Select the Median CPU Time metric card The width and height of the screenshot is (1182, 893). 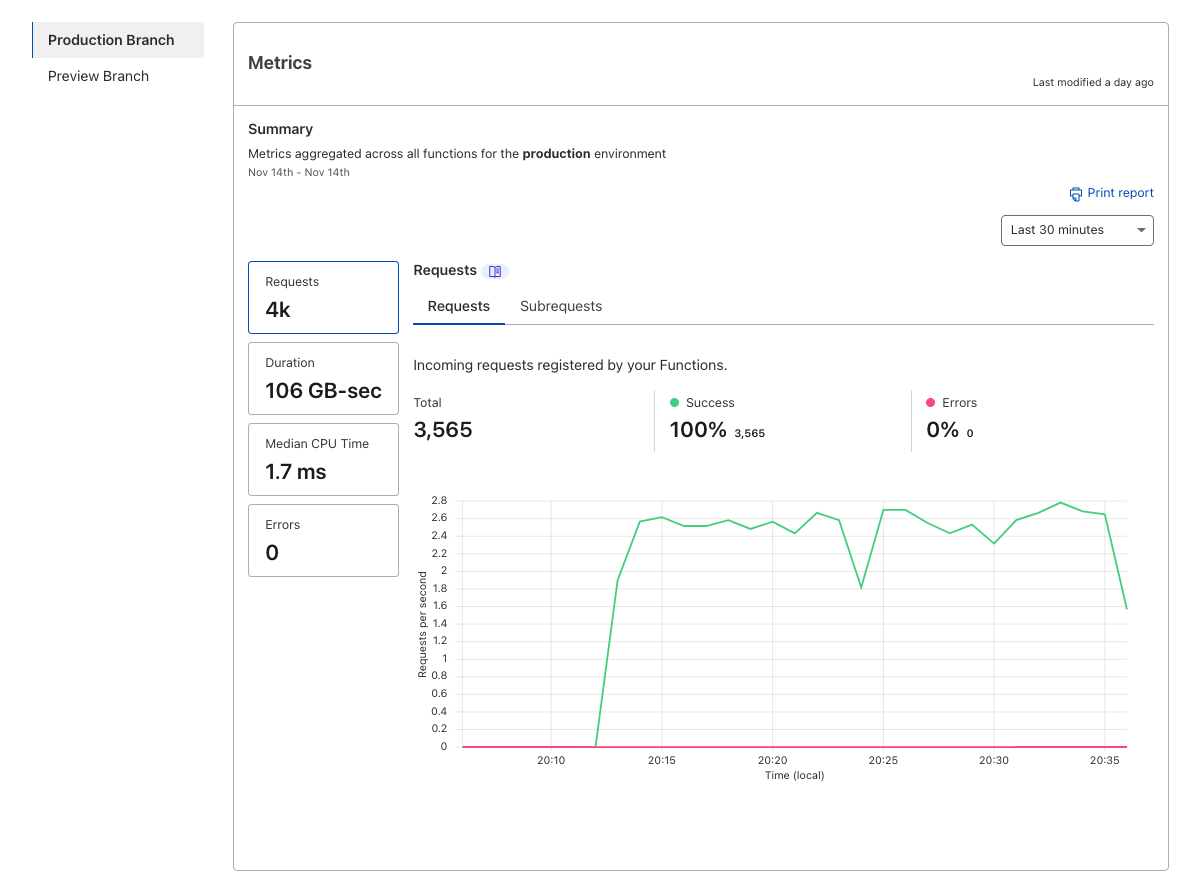tap(323, 459)
